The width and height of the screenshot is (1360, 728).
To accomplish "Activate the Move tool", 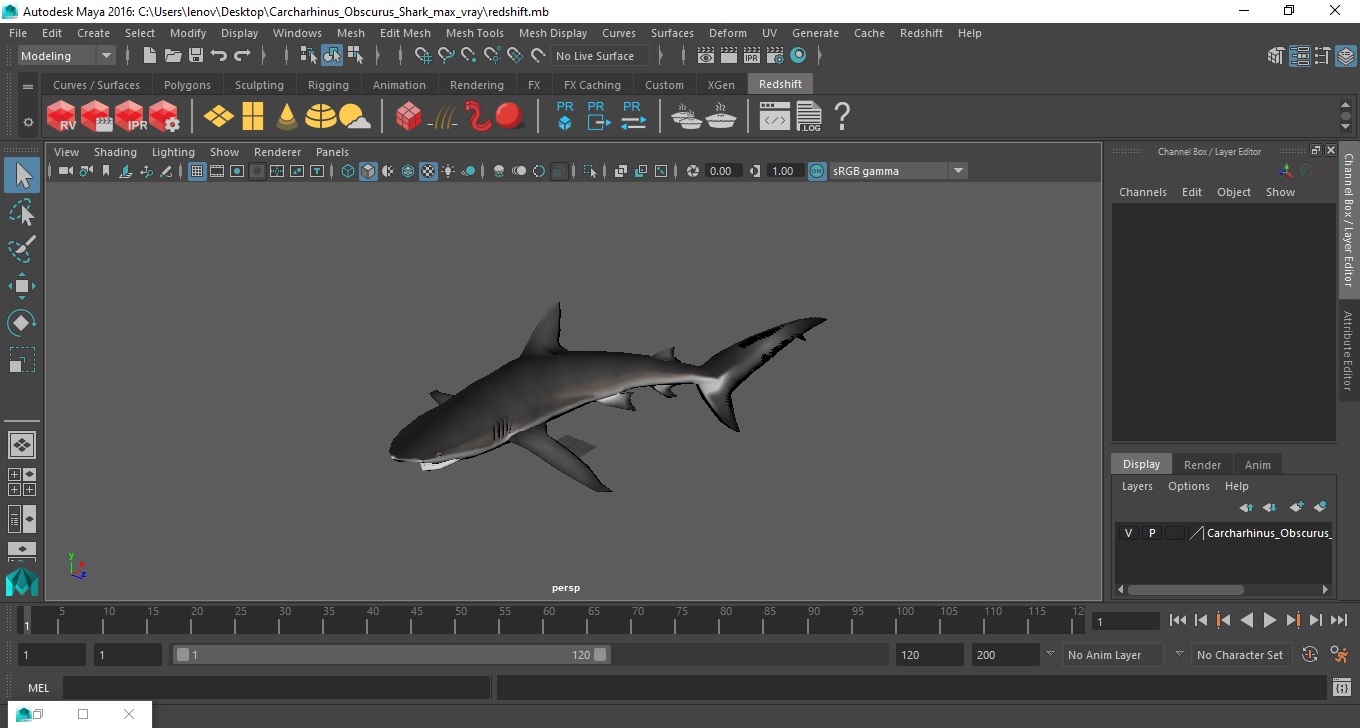I will tap(22, 286).
